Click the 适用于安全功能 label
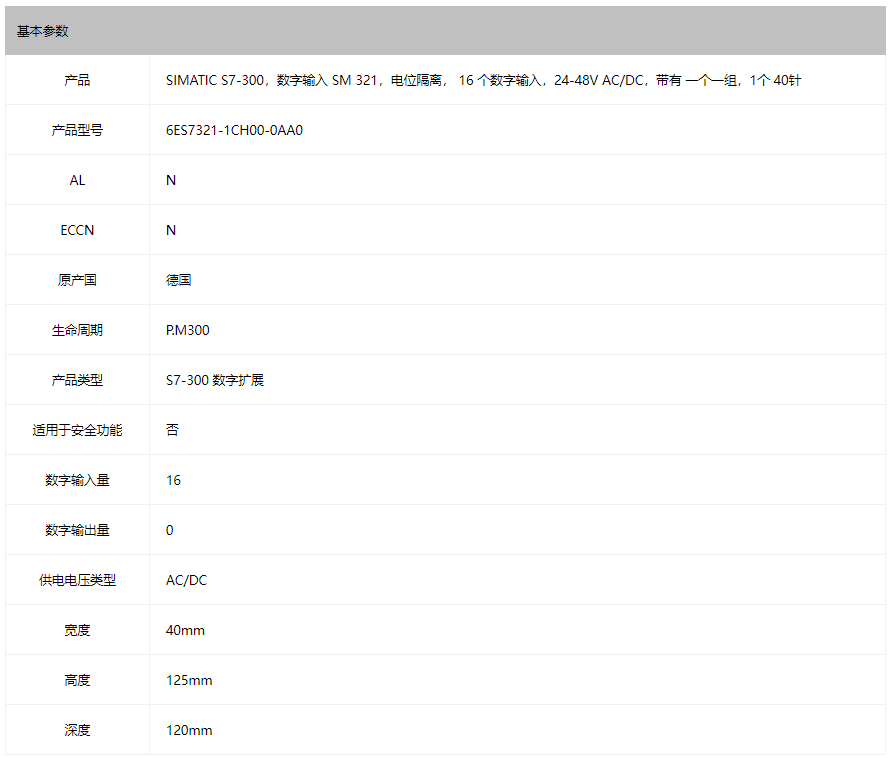Viewport: 893px width, 758px height. [x=77, y=431]
